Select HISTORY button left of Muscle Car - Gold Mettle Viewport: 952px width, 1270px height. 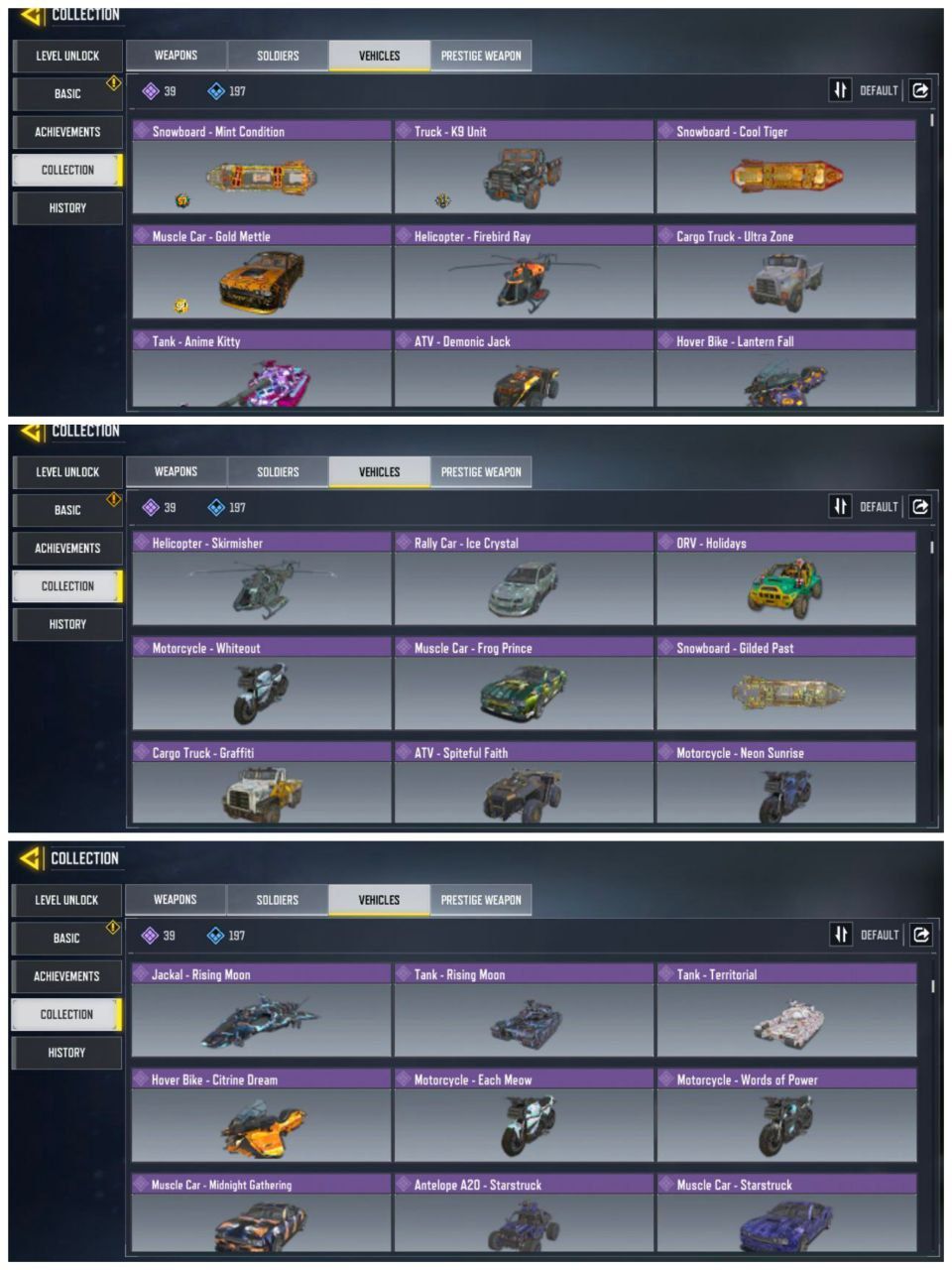click(67, 208)
